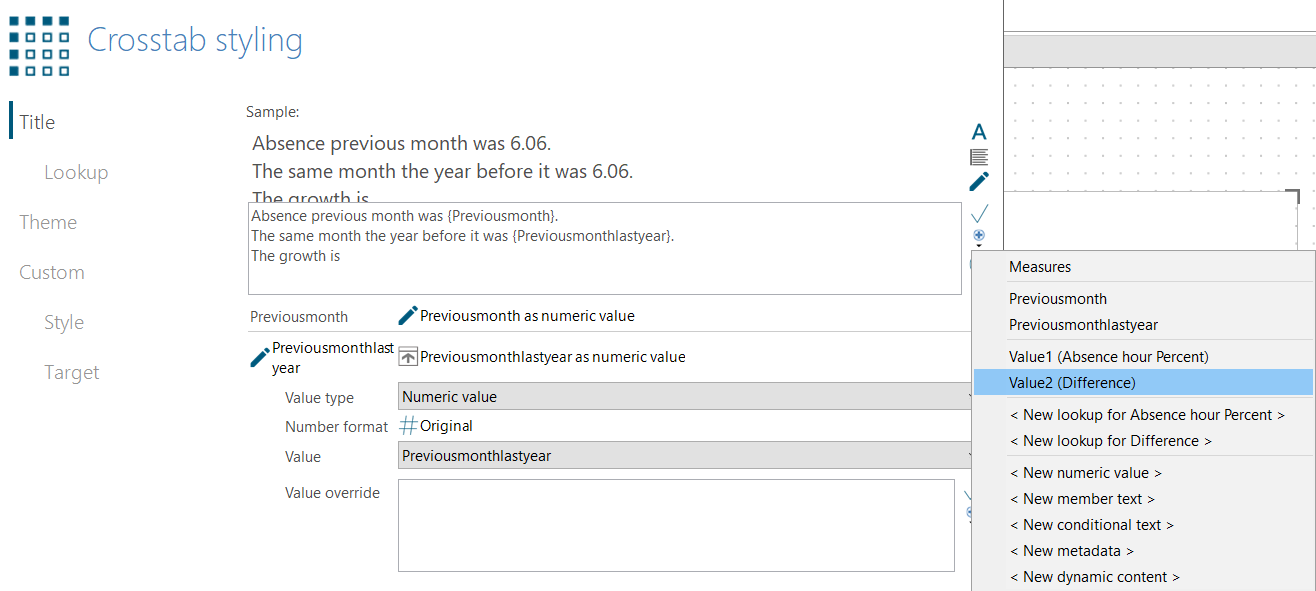Click collapse icon before 'Previousmonthlastyear as numeric value'

coord(407,357)
